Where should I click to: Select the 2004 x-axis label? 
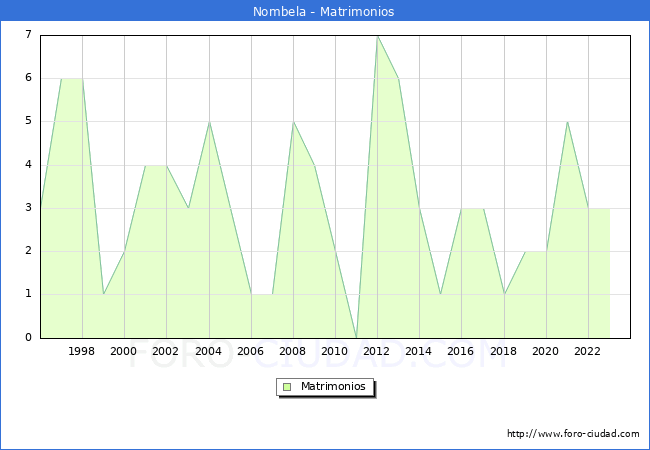click(208, 351)
